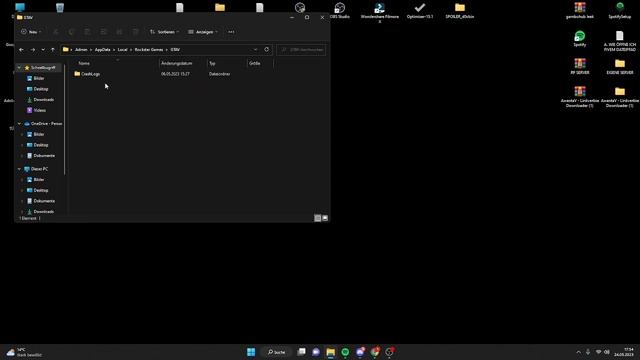Click AppData in the address bar path
Image resolution: width=640 pixels, height=360 pixels.
(x=102, y=50)
